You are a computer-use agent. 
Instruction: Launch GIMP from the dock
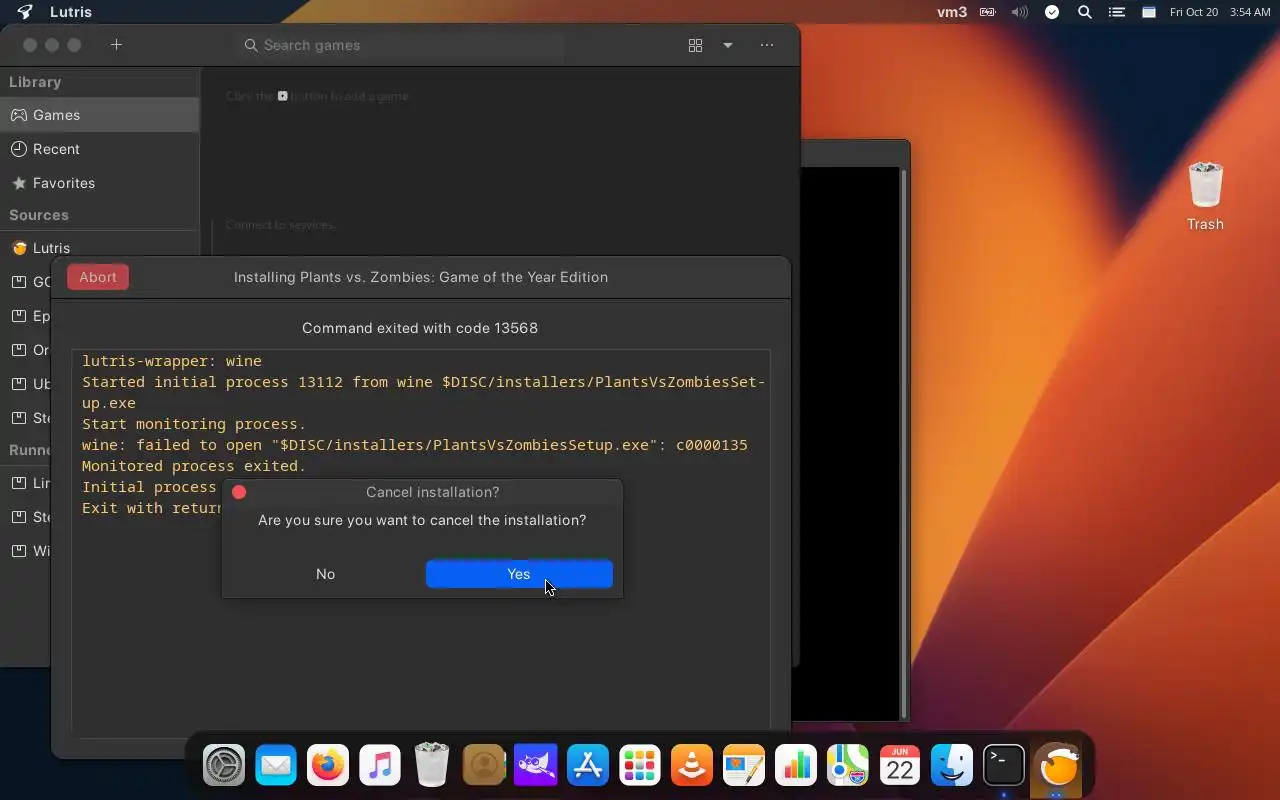point(536,767)
